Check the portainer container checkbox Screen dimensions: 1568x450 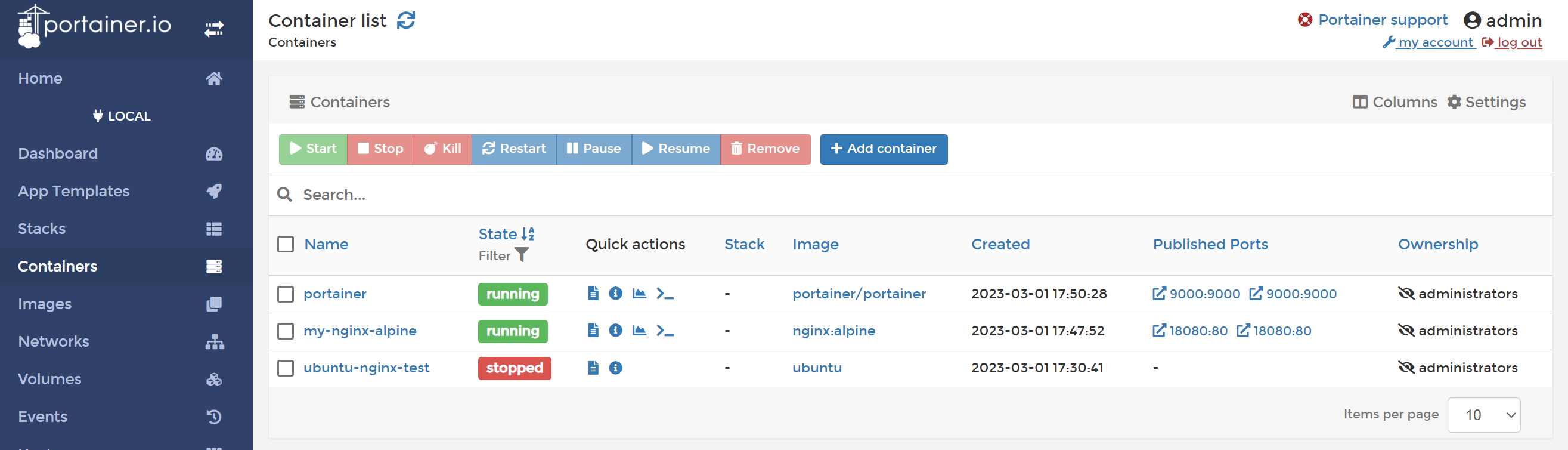coord(286,294)
